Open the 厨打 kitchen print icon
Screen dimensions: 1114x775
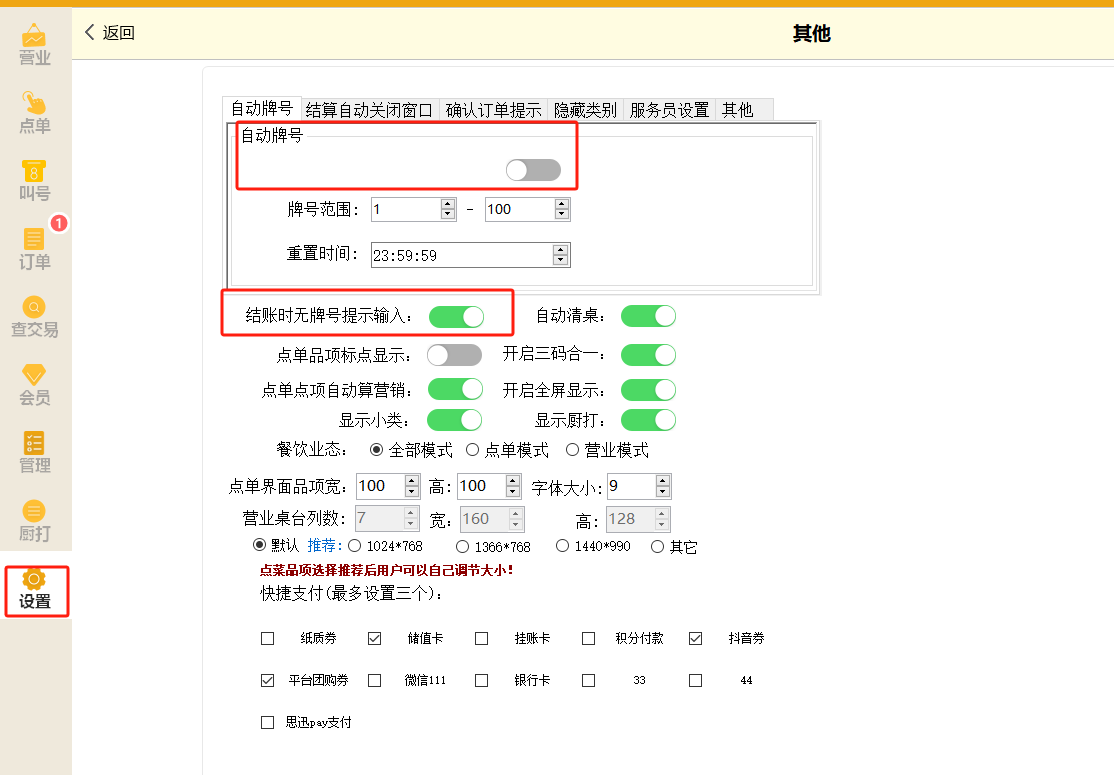pos(35,520)
